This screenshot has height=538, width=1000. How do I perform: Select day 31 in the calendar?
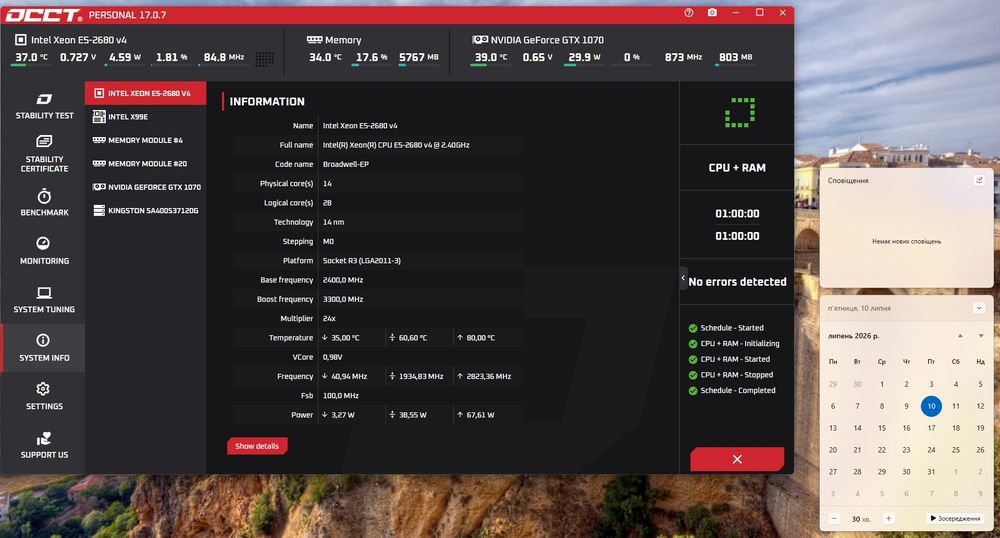(931, 472)
